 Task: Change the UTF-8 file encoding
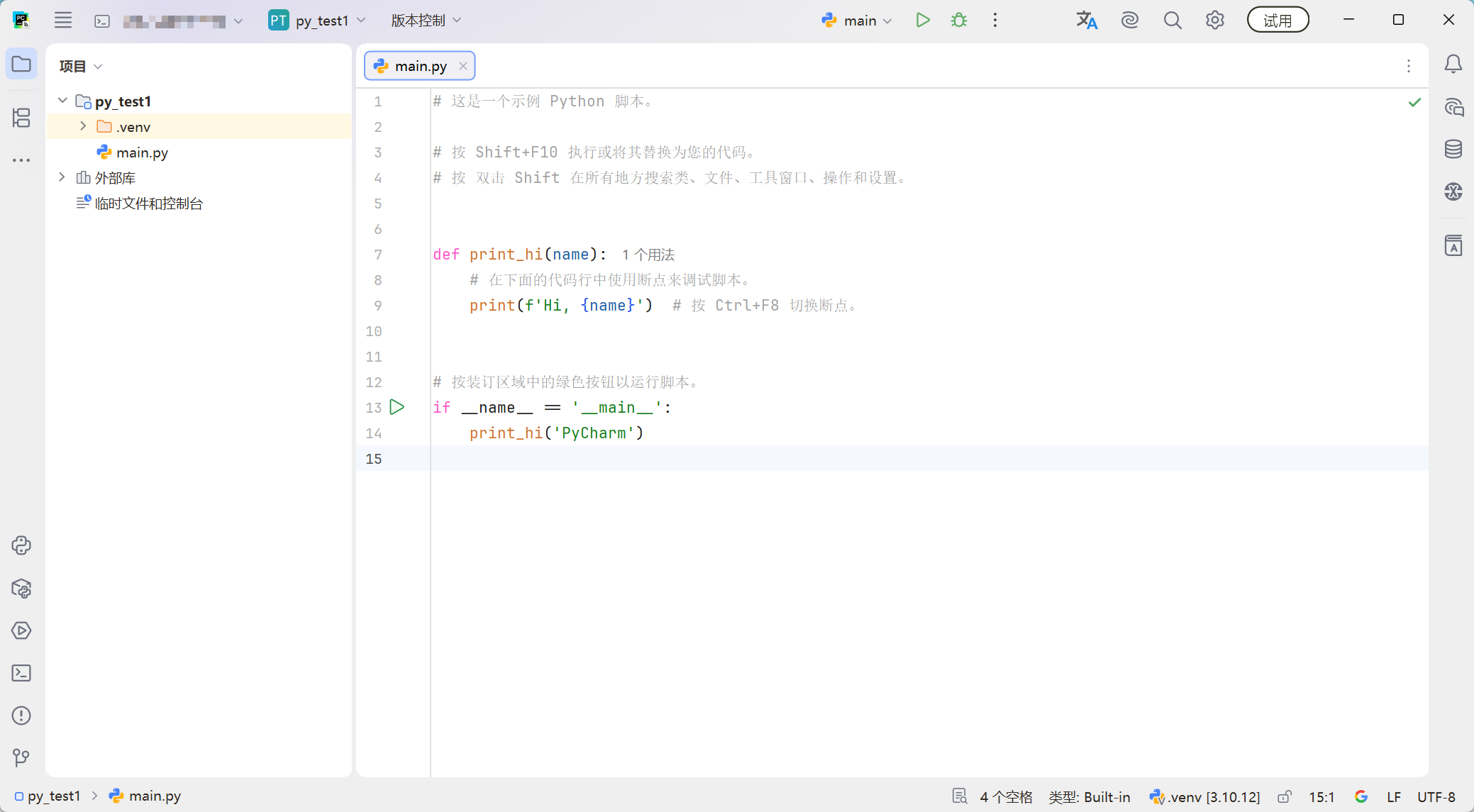pyautogui.click(x=1436, y=797)
